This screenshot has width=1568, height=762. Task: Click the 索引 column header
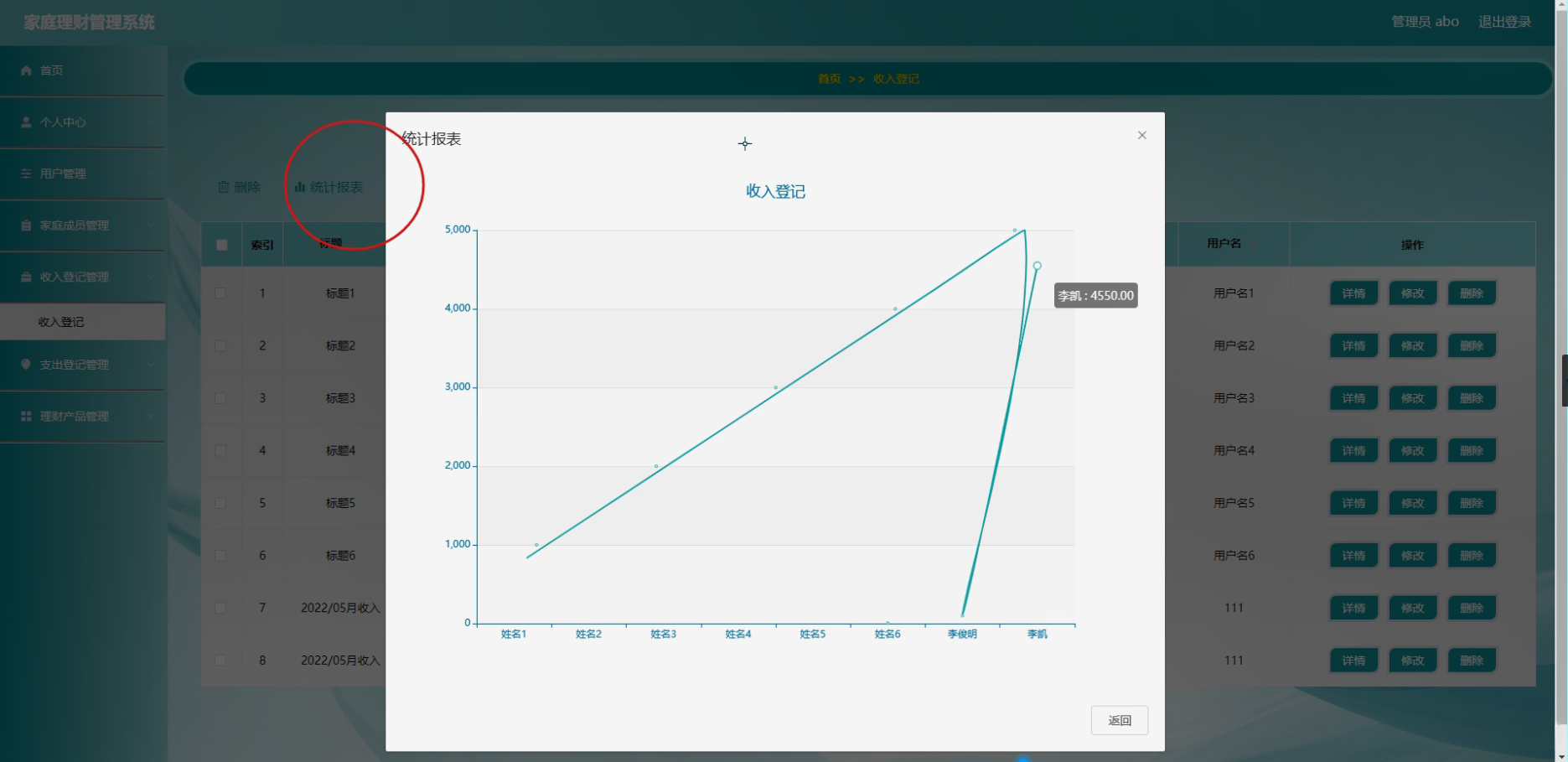coord(262,245)
